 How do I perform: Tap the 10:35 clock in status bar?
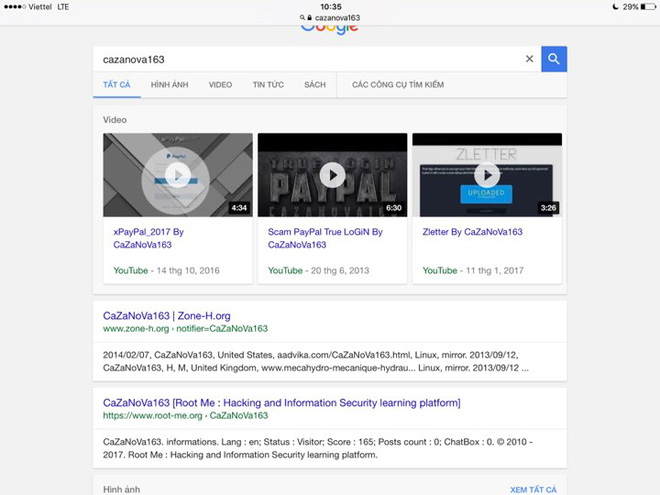[331, 7]
